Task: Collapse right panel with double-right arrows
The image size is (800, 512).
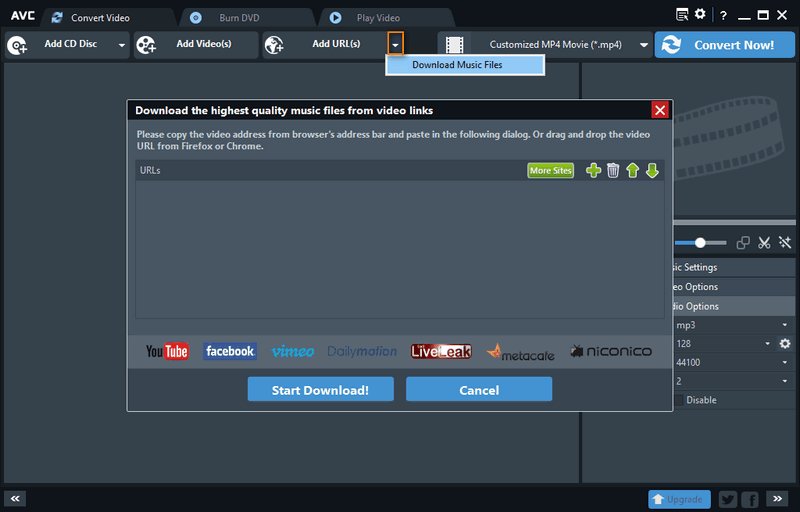Action: [777, 498]
